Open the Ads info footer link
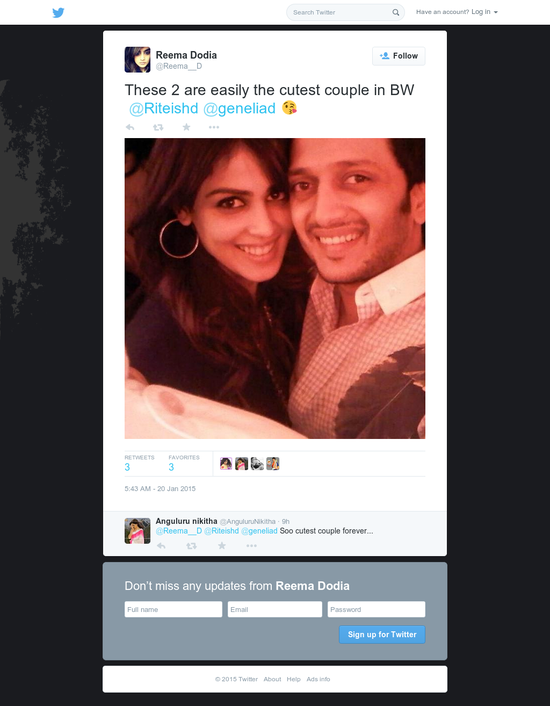Screen dimensions: 550x706 click(x=318, y=679)
